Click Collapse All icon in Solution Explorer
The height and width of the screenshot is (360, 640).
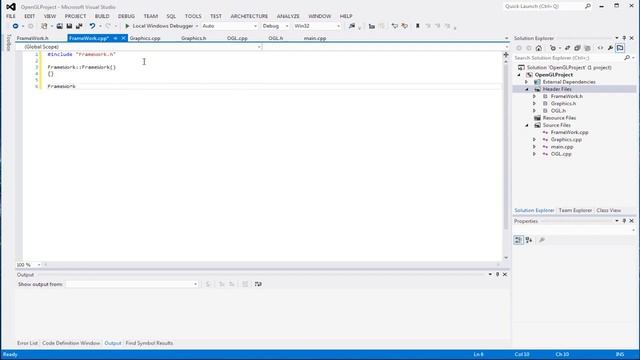[577, 48]
